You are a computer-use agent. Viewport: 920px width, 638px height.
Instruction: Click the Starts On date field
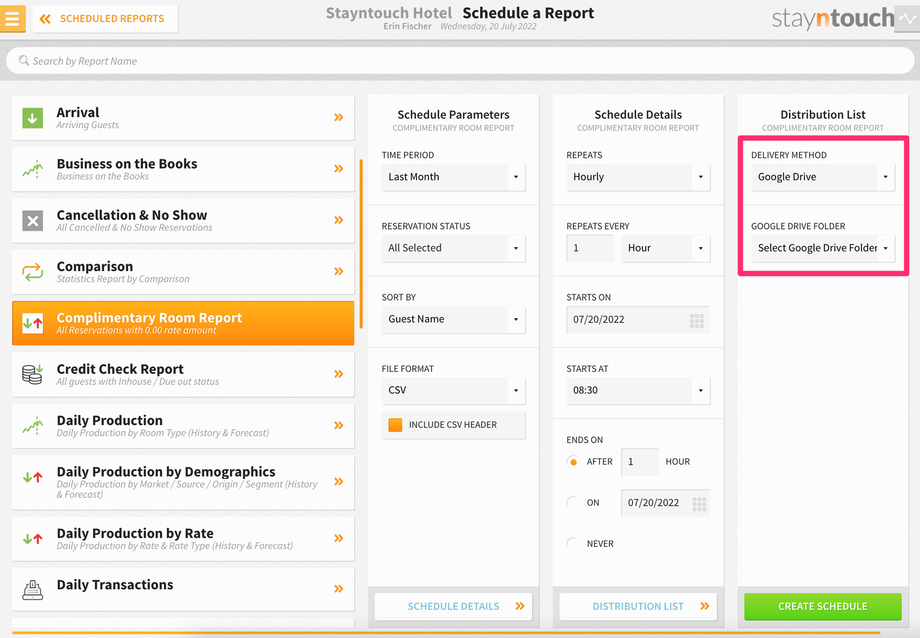pos(638,319)
